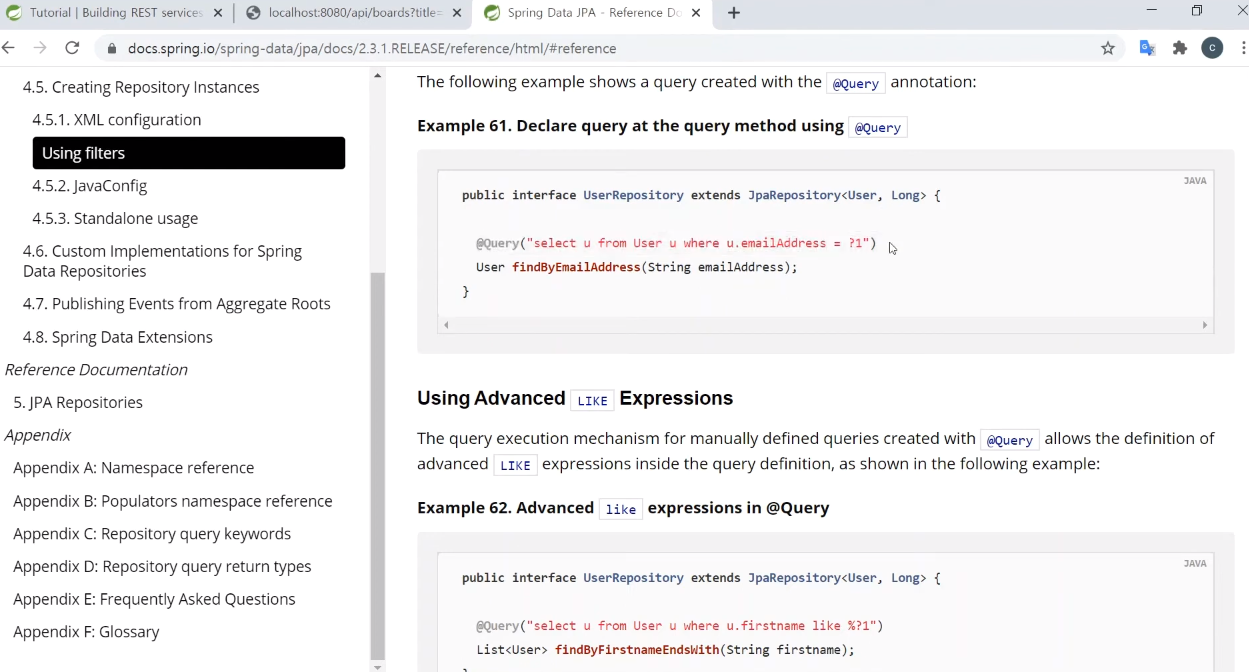
Task: Open the Appendix heading link
Action: 38,435
